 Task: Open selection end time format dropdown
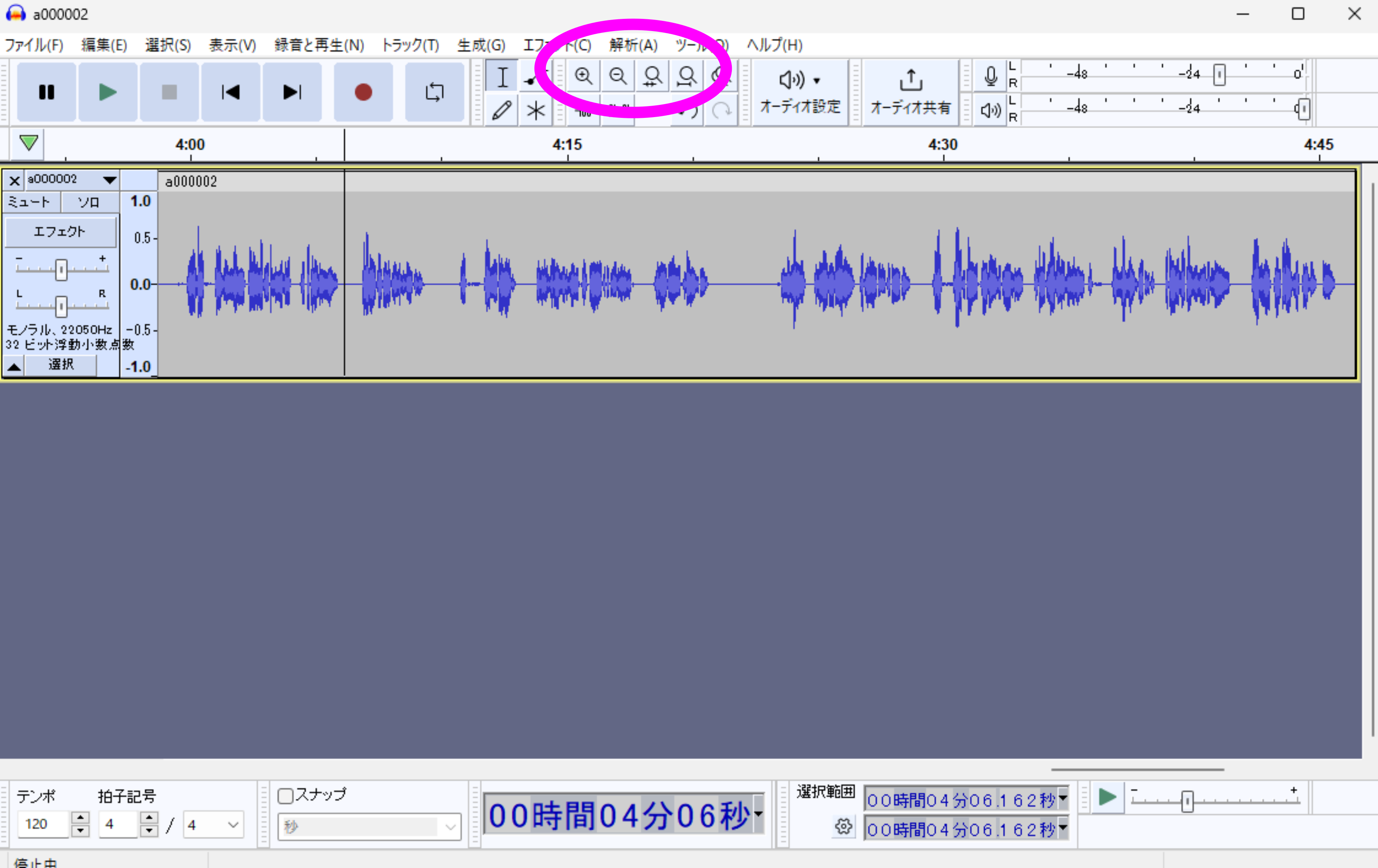pyautogui.click(x=1063, y=828)
